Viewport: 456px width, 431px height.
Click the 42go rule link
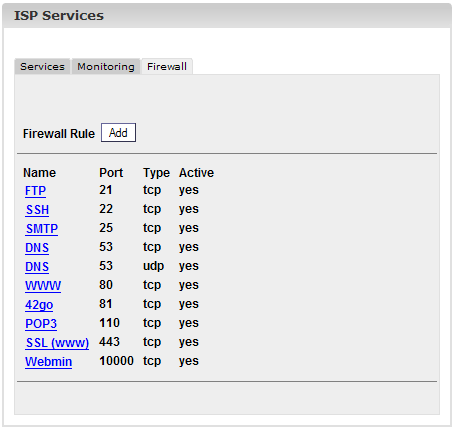tap(39, 305)
